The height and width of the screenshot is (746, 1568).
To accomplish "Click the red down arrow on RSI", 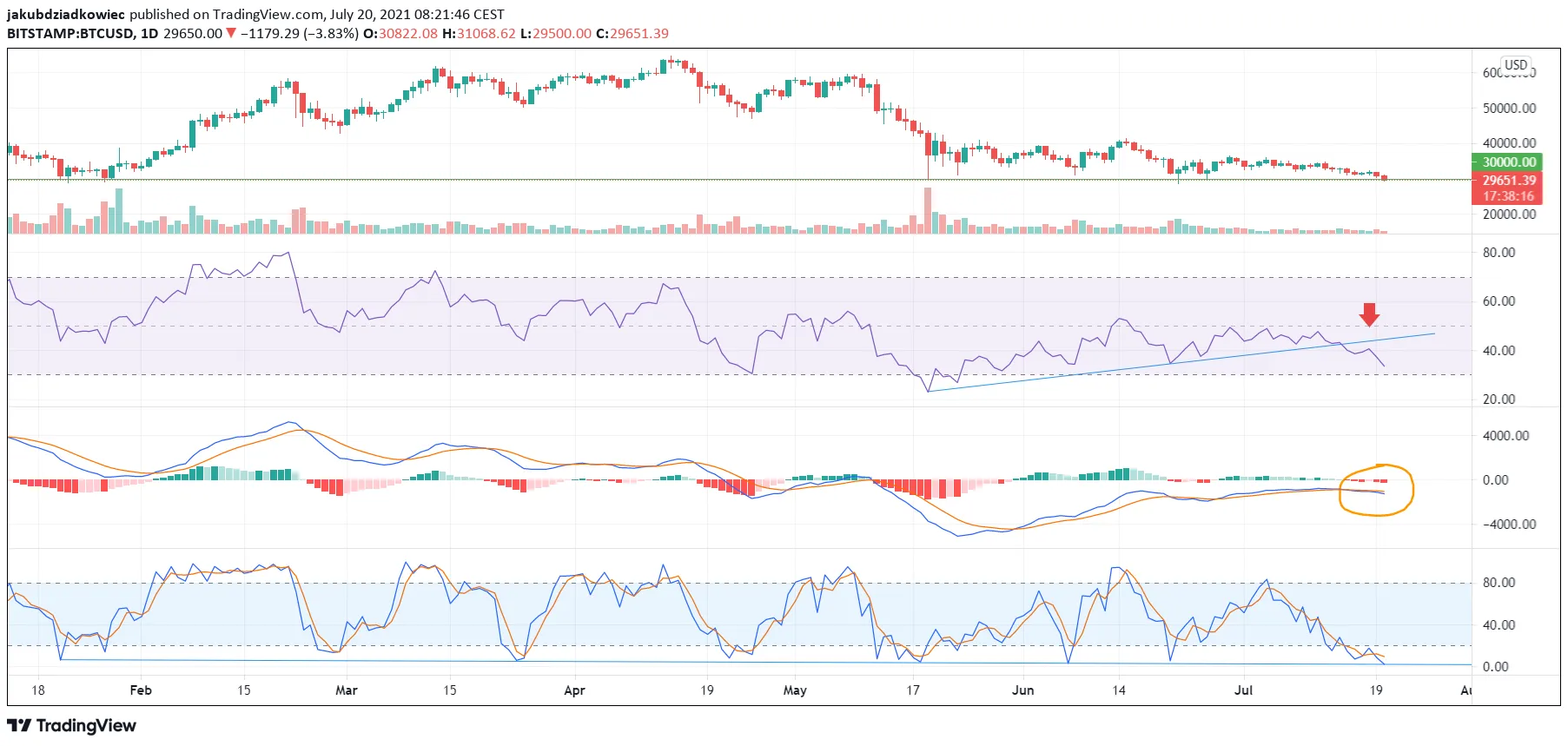I will [x=1369, y=314].
